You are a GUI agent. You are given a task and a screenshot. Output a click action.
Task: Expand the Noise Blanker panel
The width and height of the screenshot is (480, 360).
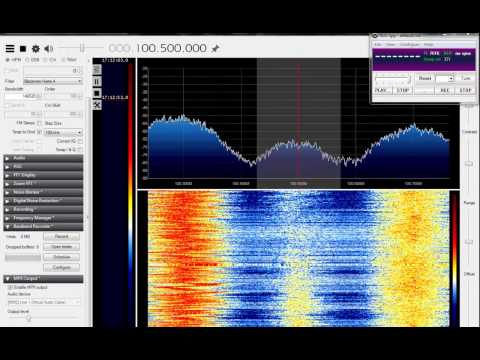pyautogui.click(x=43, y=192)
